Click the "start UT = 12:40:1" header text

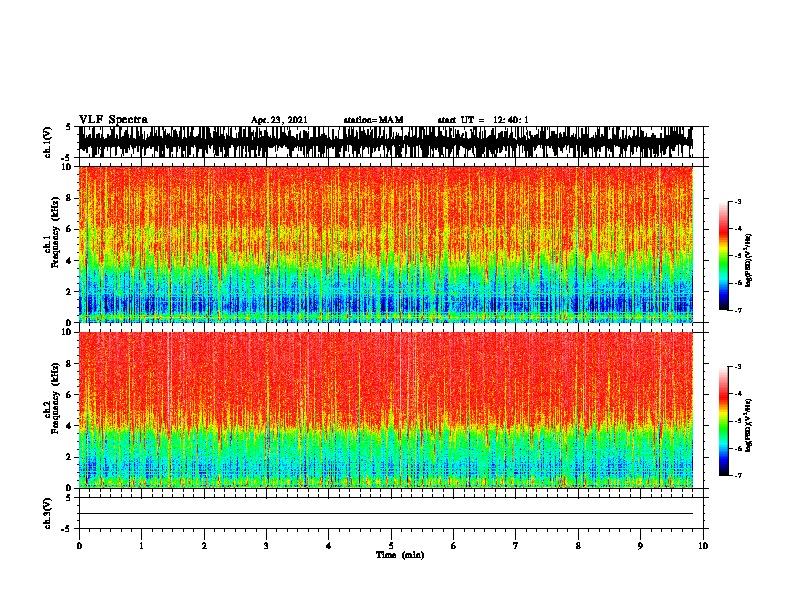coord(483,120)
